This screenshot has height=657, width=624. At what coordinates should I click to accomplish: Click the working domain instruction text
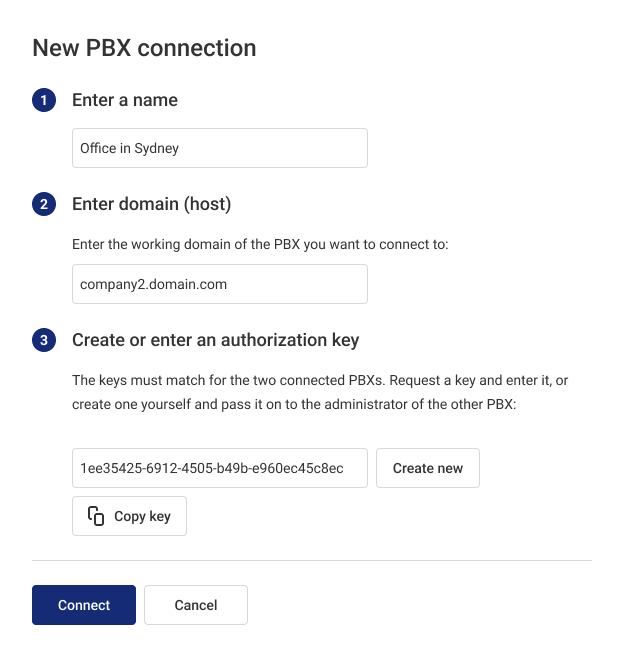260,244
